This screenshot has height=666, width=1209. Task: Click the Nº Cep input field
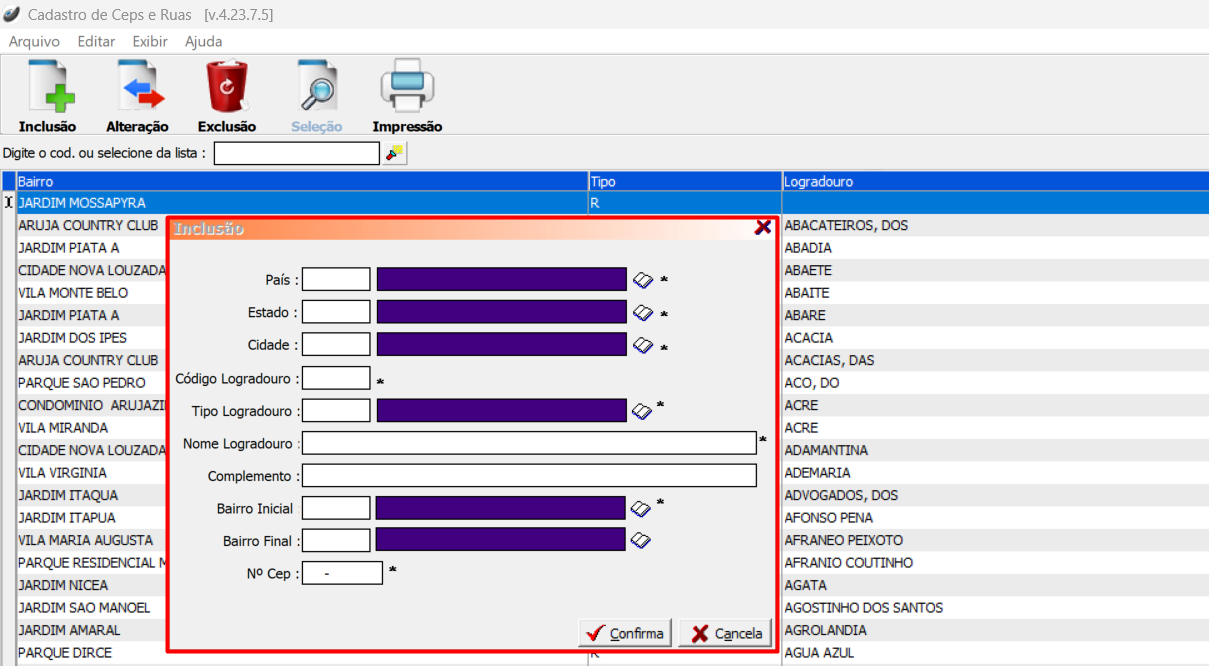[342, 573]
